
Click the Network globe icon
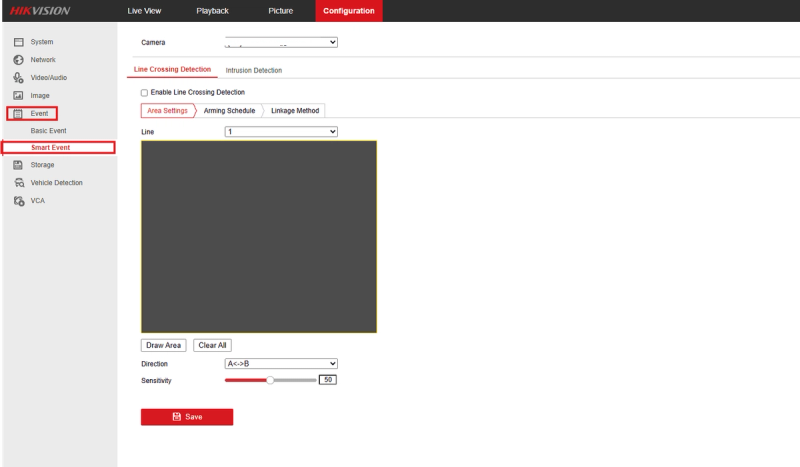pos(18,60)
